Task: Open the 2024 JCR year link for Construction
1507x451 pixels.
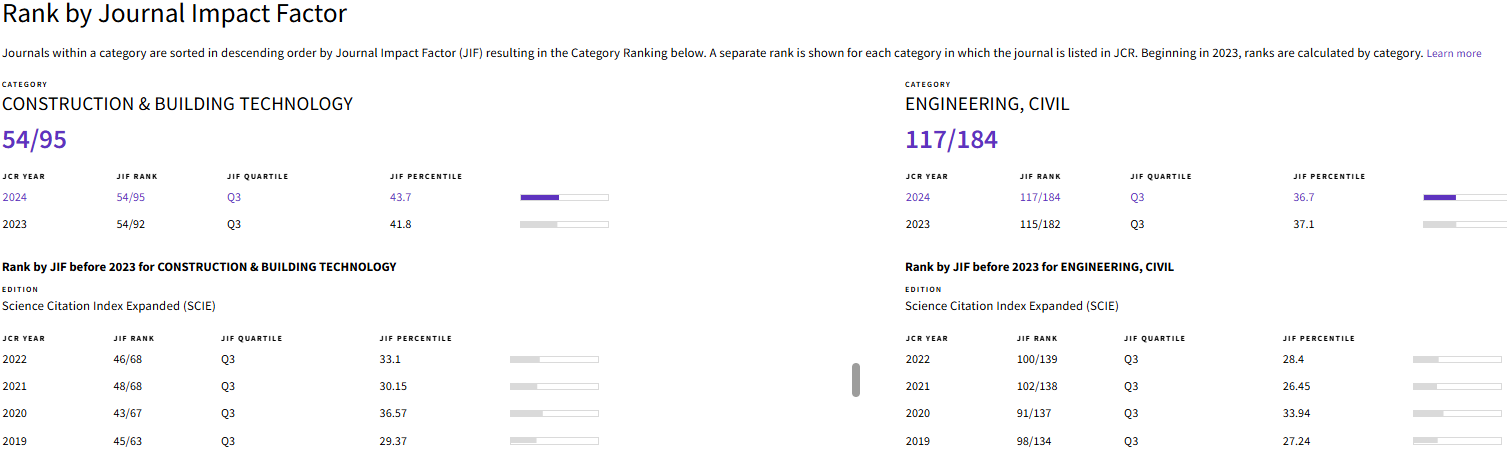Action: (15, 197)
